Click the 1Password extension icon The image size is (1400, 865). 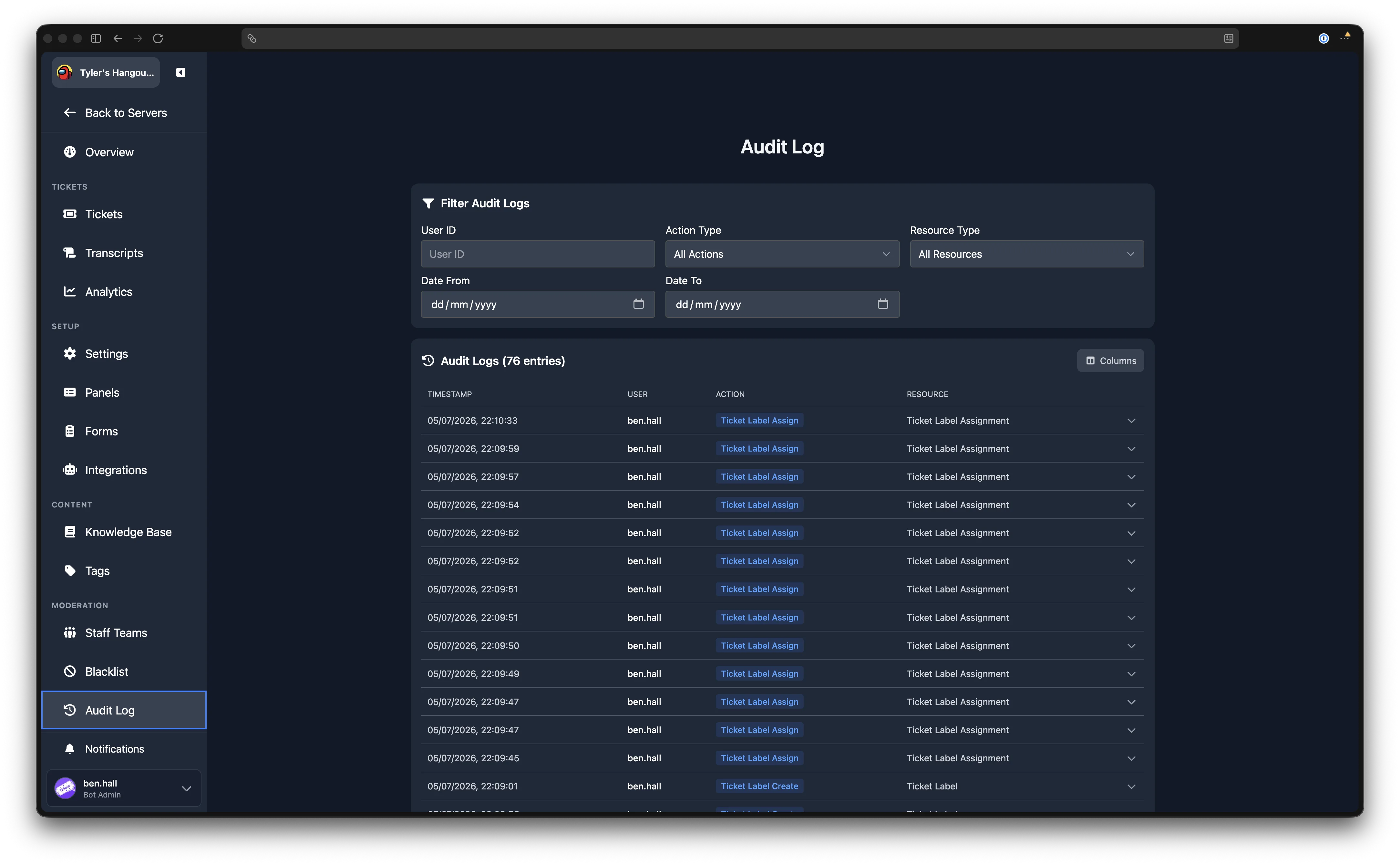1323,38
